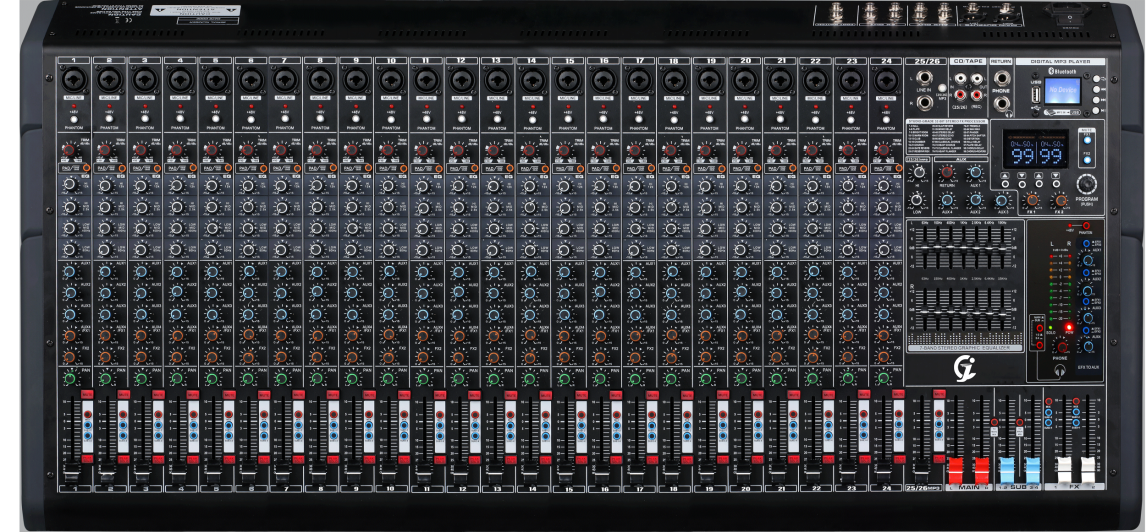
Task: Click the white FX 1 fader
Action: pos(1064,470)
